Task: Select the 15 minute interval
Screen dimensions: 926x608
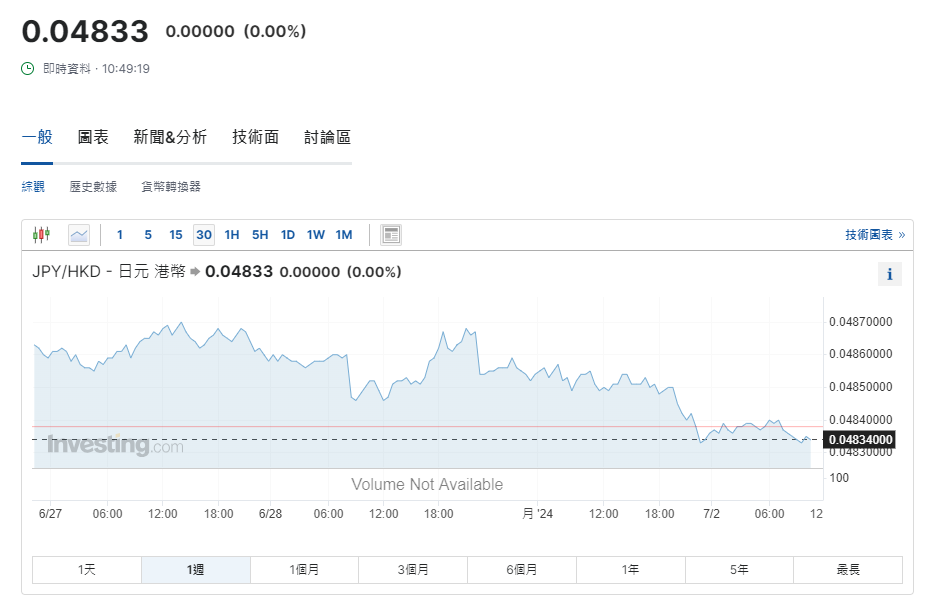Action: pos(176,235)
